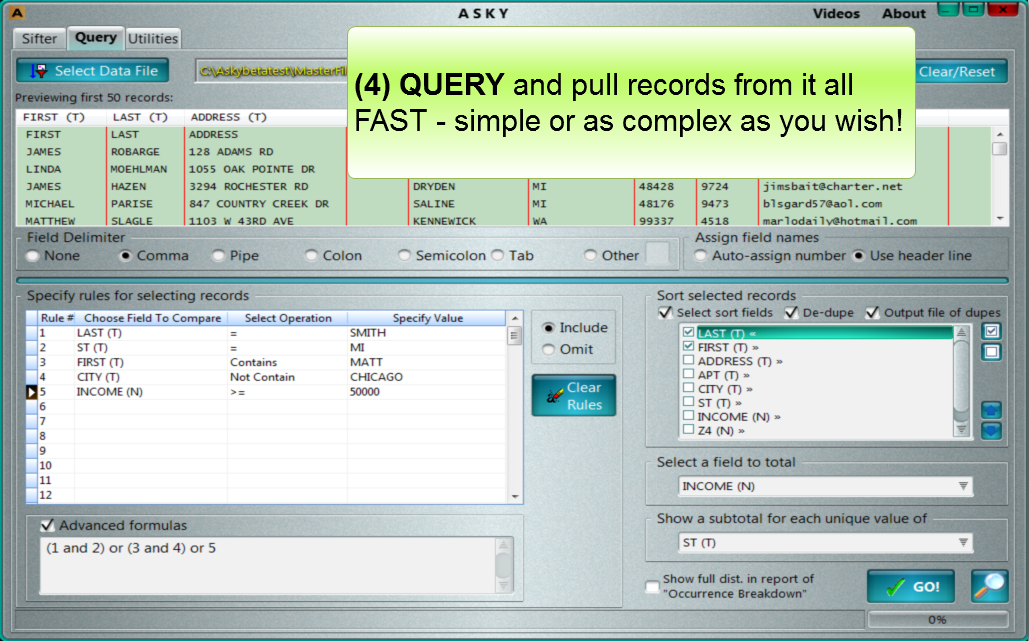This screenshot has height=641, width=1029.
Task: Check Z4 (N) sort field
Action: click(x=688, y=430)
